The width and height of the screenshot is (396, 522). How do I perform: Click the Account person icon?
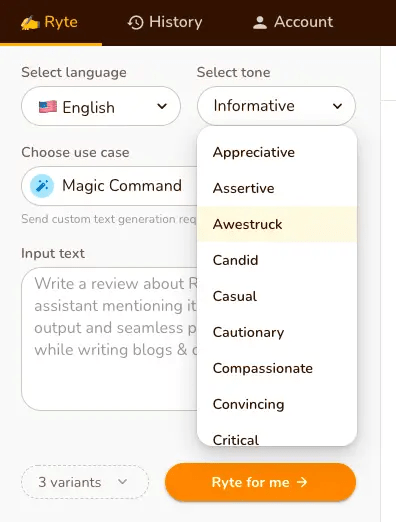tap(260, 23)
